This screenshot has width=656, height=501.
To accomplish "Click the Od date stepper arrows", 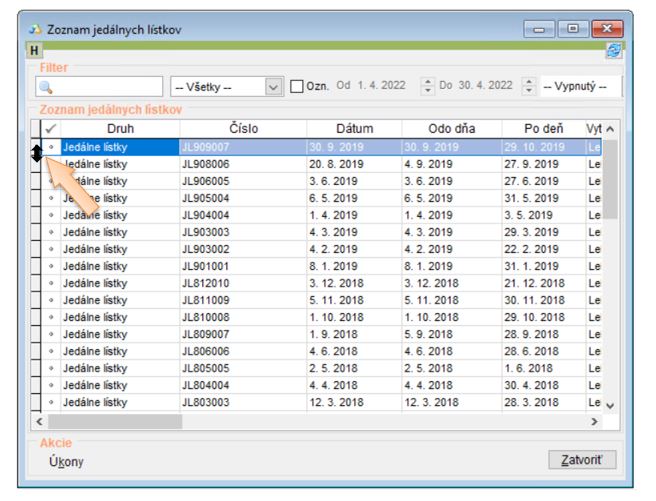I will coord(428,87).
